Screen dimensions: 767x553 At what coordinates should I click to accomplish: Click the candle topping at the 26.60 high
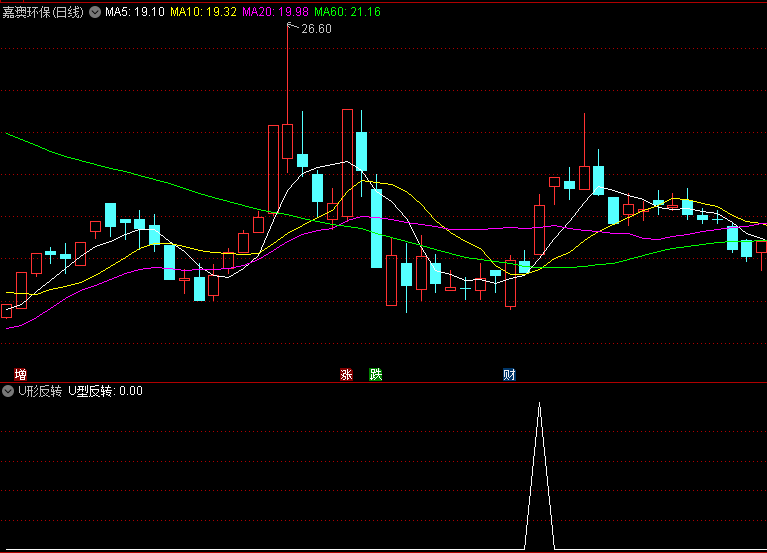288,140
